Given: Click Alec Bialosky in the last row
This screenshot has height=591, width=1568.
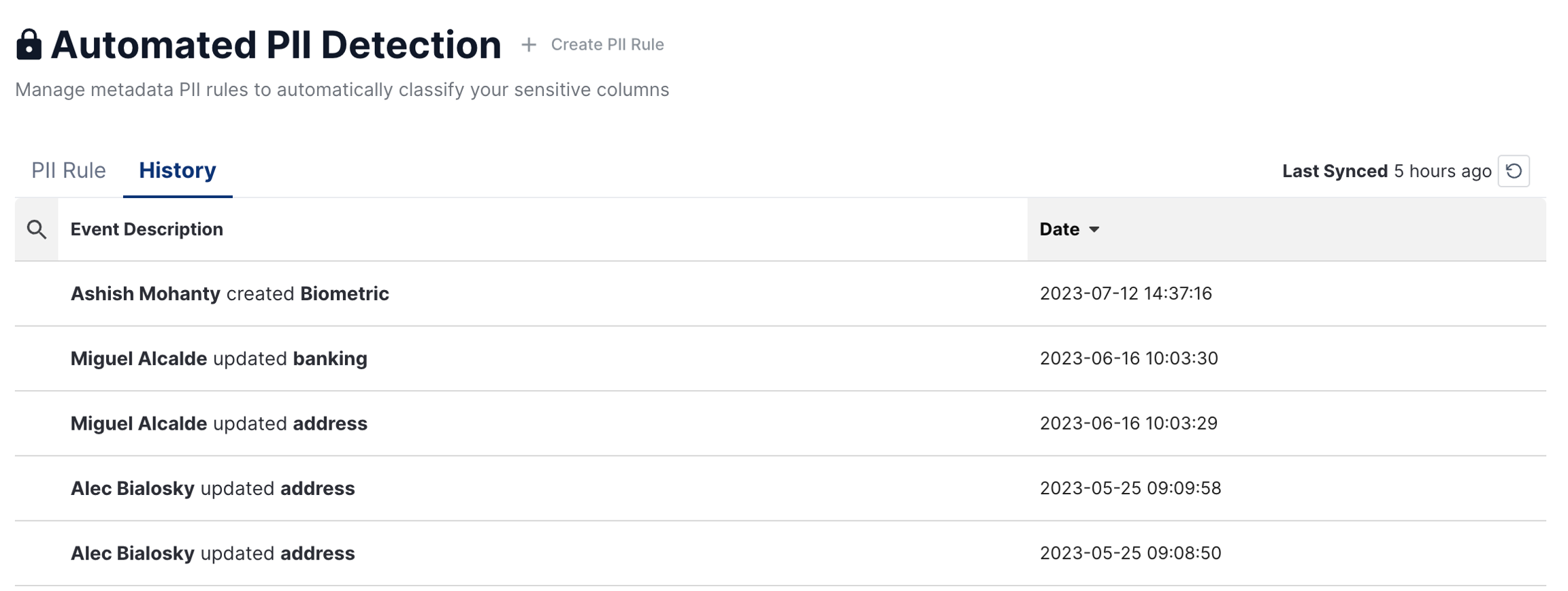Looking at the screenshot, I should coord(133,554).
